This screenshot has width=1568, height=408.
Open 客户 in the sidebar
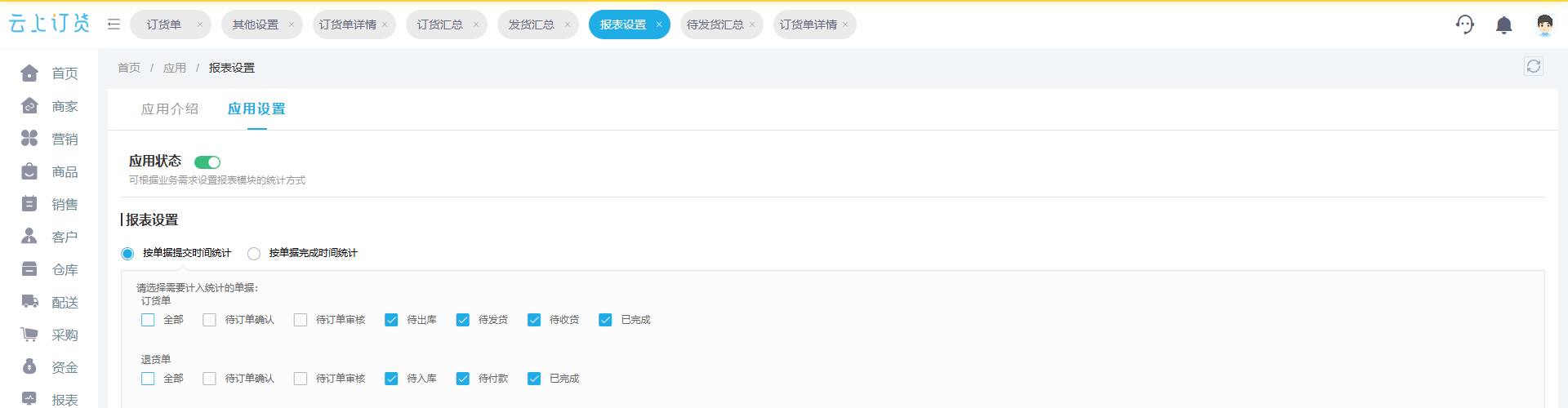(49, 237)
